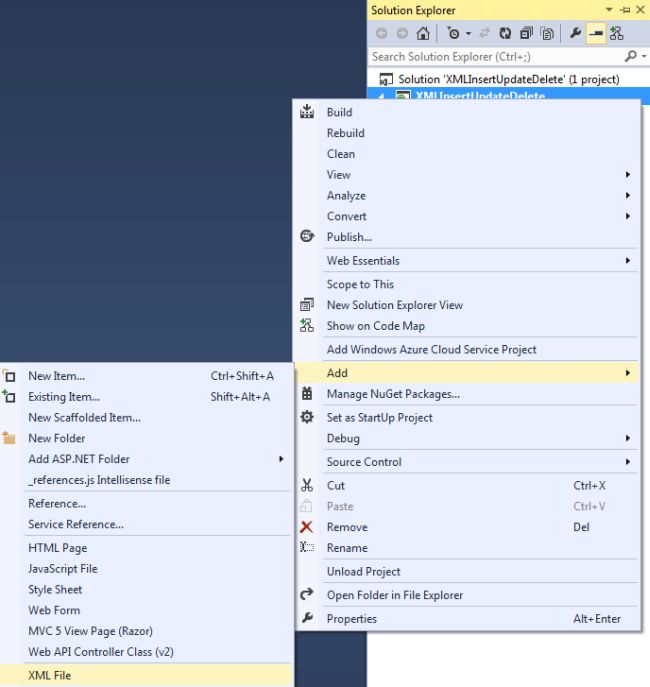Image resolution: width=650 pixels, height=687 pixels.
Task: Click the Existing Item icon in Add submenu
Action: [9, 397]
